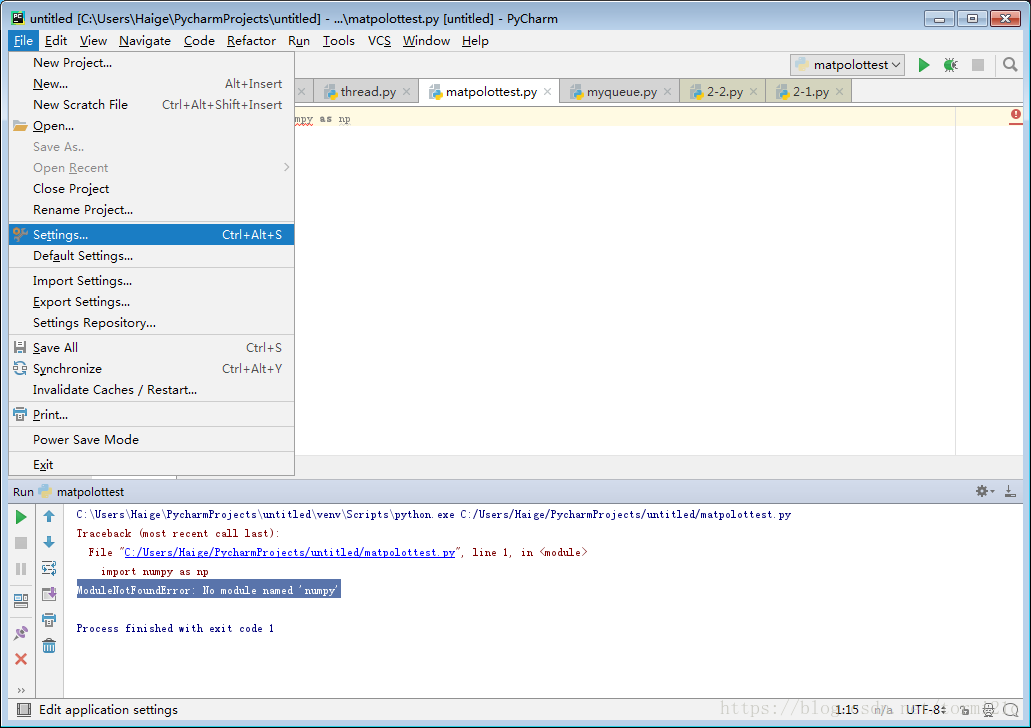Open Default Settings...

[x=151, y=256]
